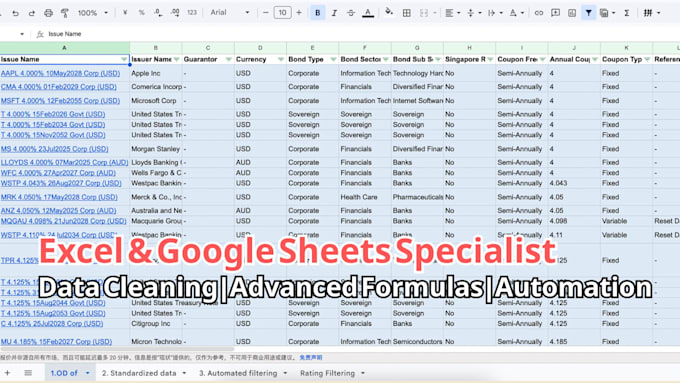Open the AAPL 4.000% 10May2028 Corp link

click(x=60, y=73)
